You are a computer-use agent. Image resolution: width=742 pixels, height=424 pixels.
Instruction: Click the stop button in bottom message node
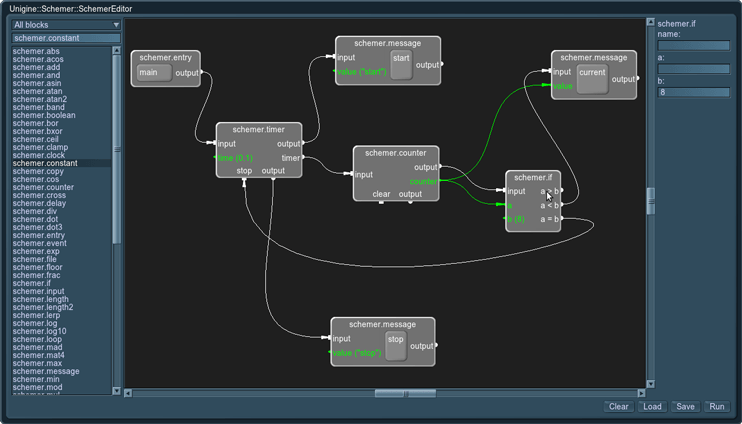tap(396, 340)
